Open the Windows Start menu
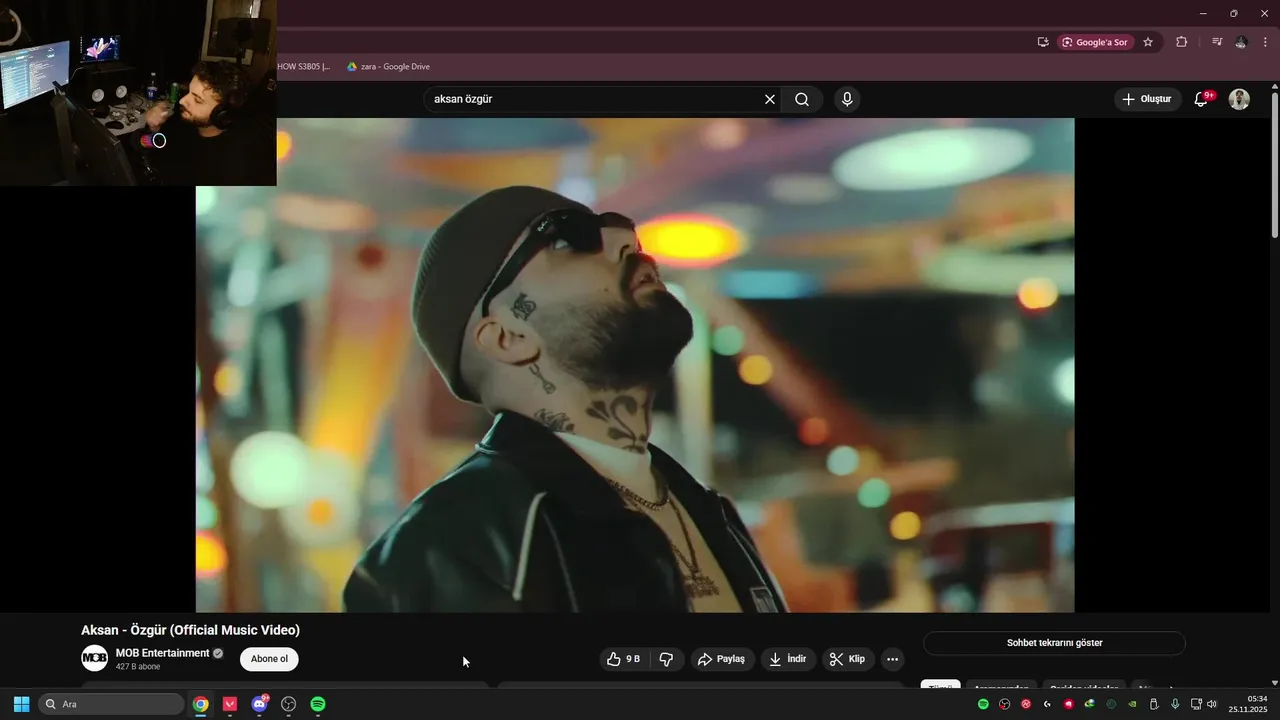Screen dimensions: 1280x720 pyautogui.click(x=21, y=704)
